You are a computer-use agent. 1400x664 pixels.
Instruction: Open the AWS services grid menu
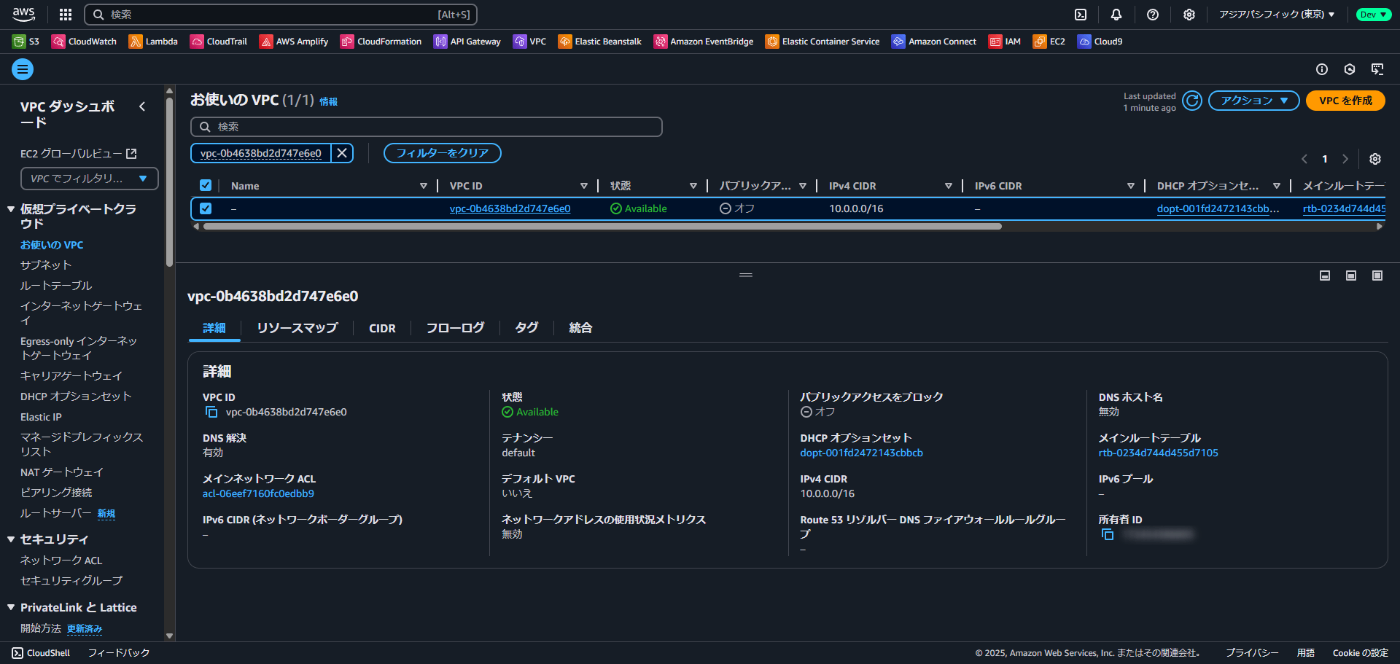click(66, 14)
